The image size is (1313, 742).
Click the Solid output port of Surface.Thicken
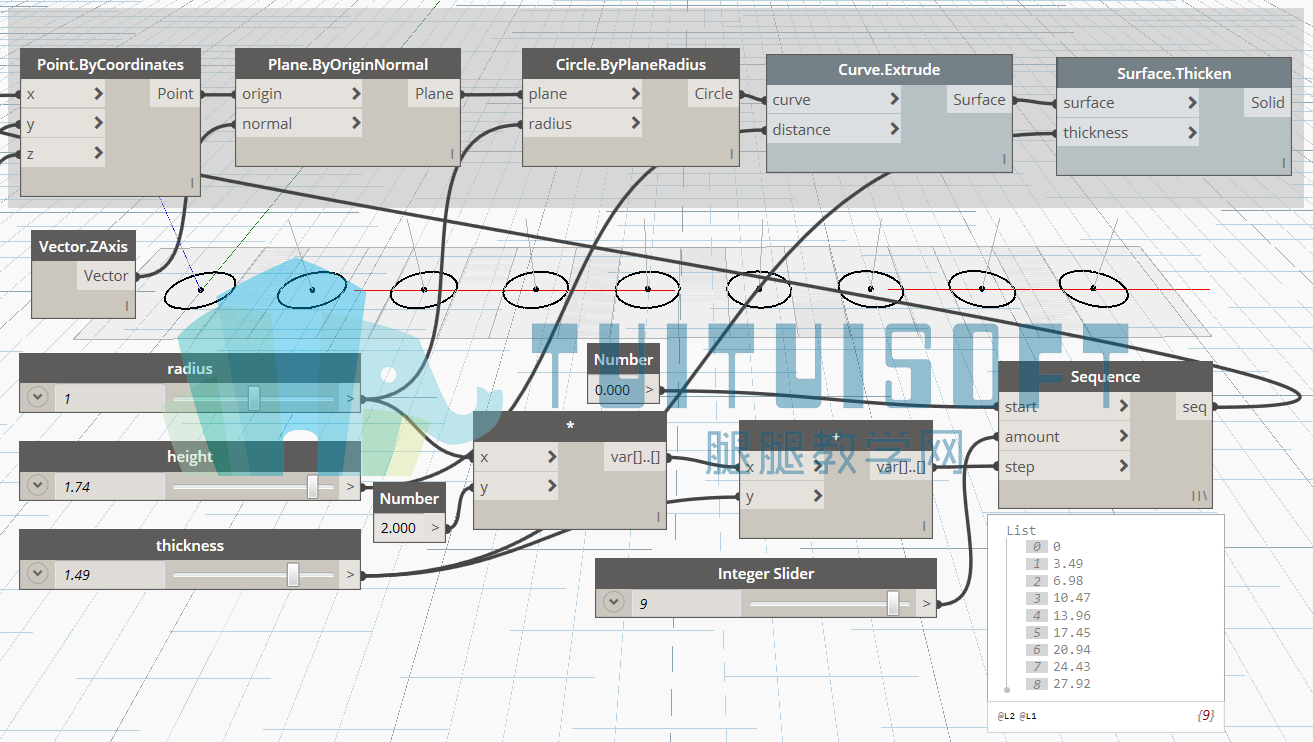coord(1267,103)
